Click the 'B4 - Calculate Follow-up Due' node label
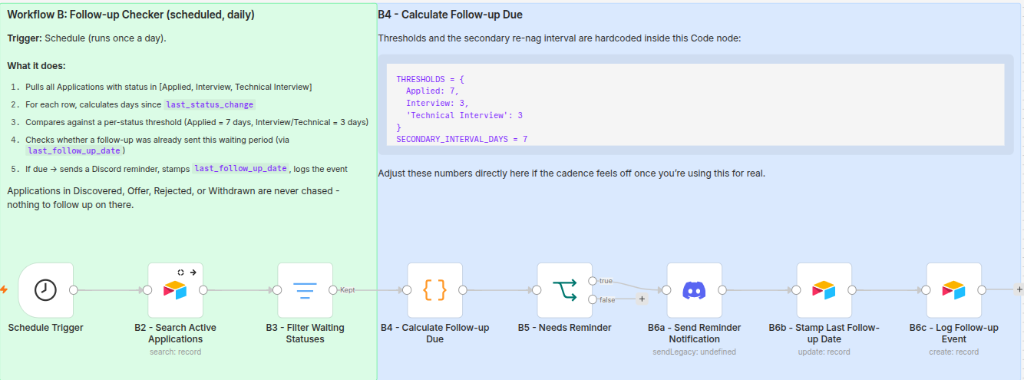 pyautogui.click(x=435, y=334)
